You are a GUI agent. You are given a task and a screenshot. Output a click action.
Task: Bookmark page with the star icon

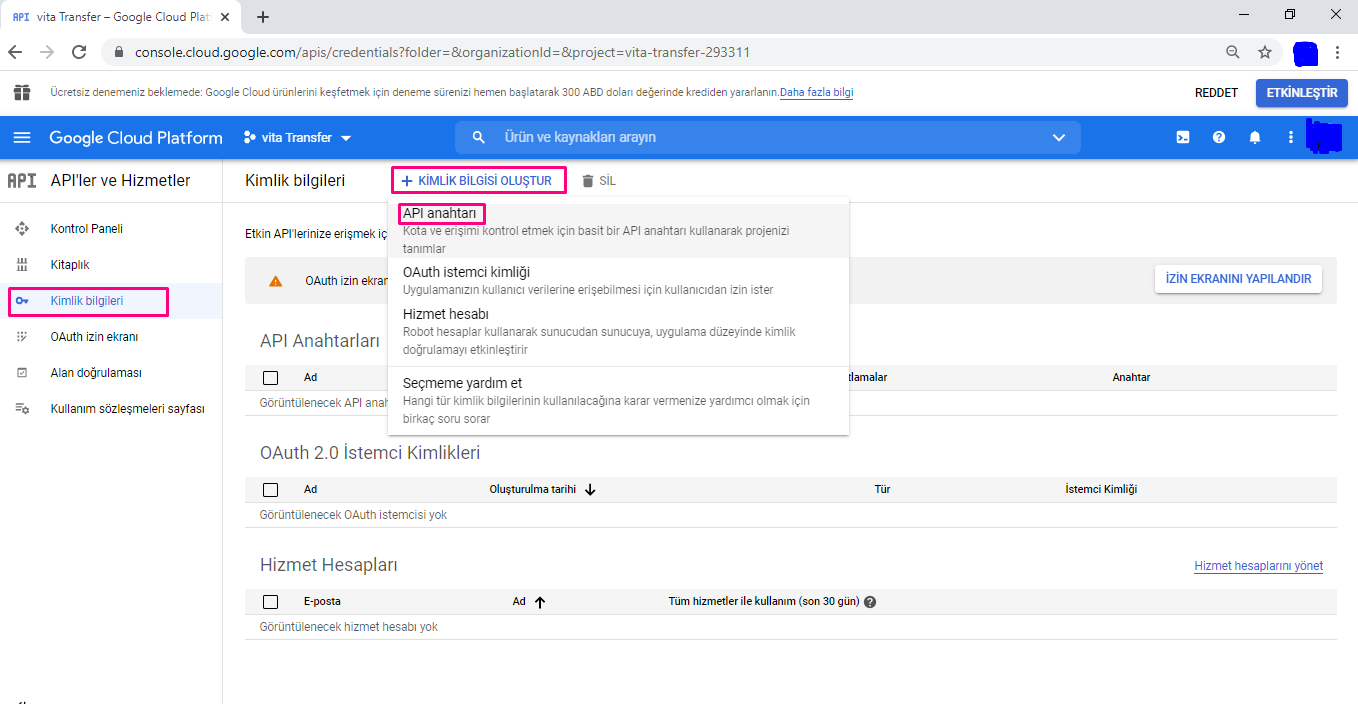1265,52
